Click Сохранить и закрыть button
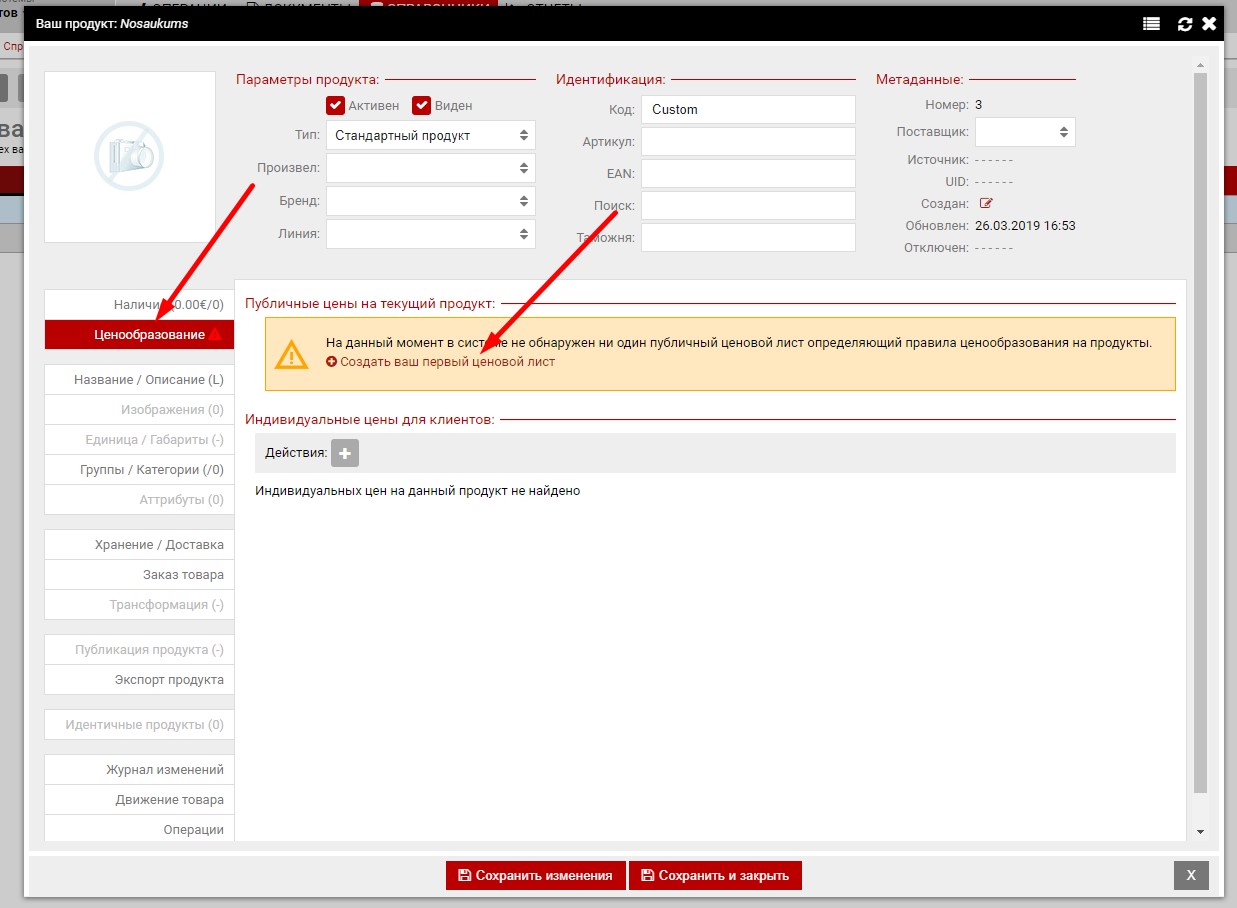Image resolution: width=1237 pixels, height=908 pixels. [x=715, y=875]
